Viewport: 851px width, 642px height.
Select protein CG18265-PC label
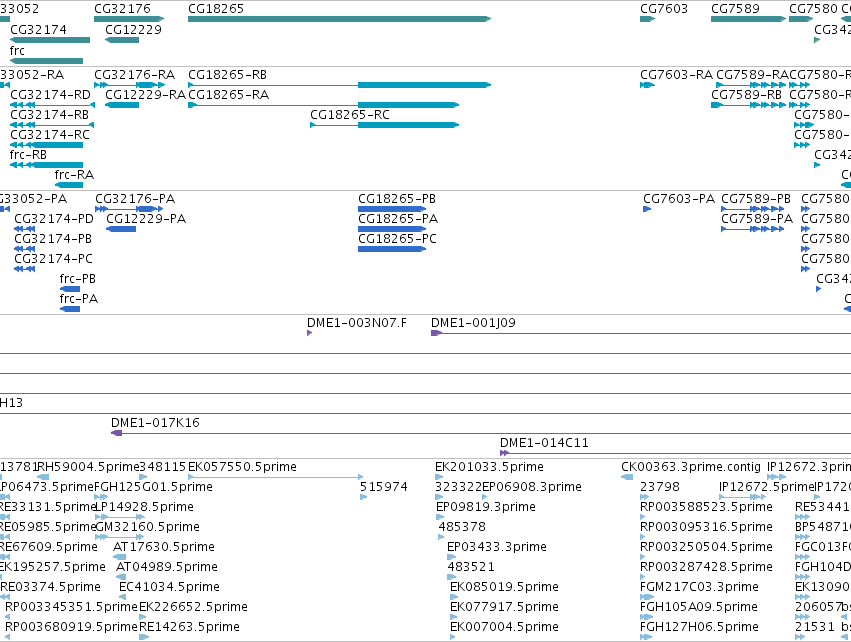pyautogui.click(x=397, y=239)
